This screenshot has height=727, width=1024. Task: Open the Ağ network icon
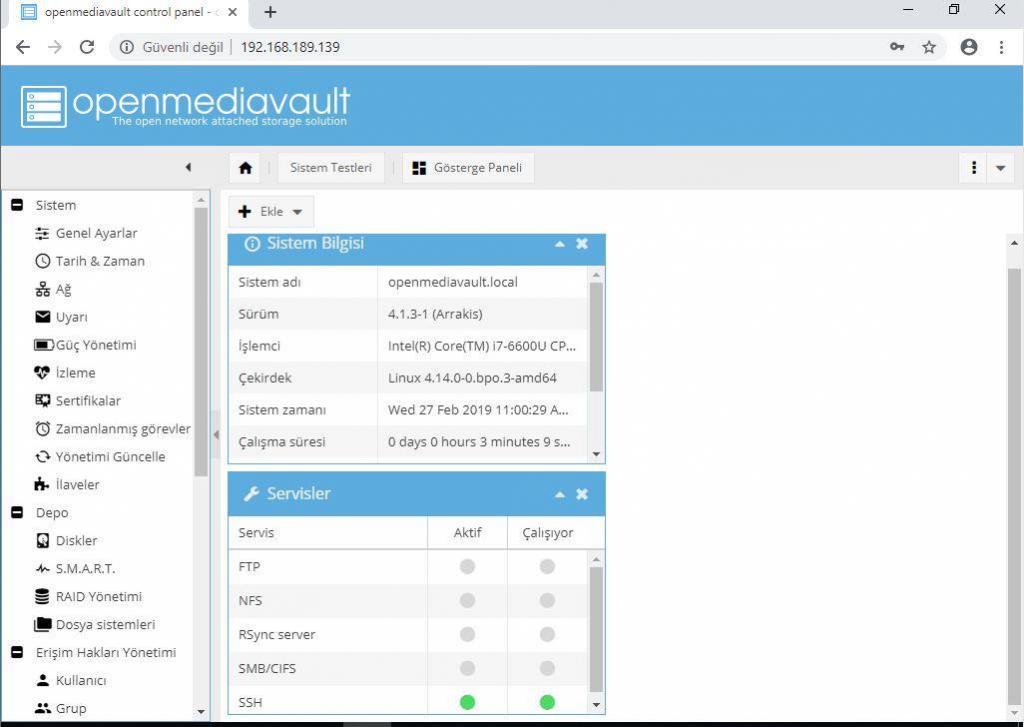click(x=42, y=289)
